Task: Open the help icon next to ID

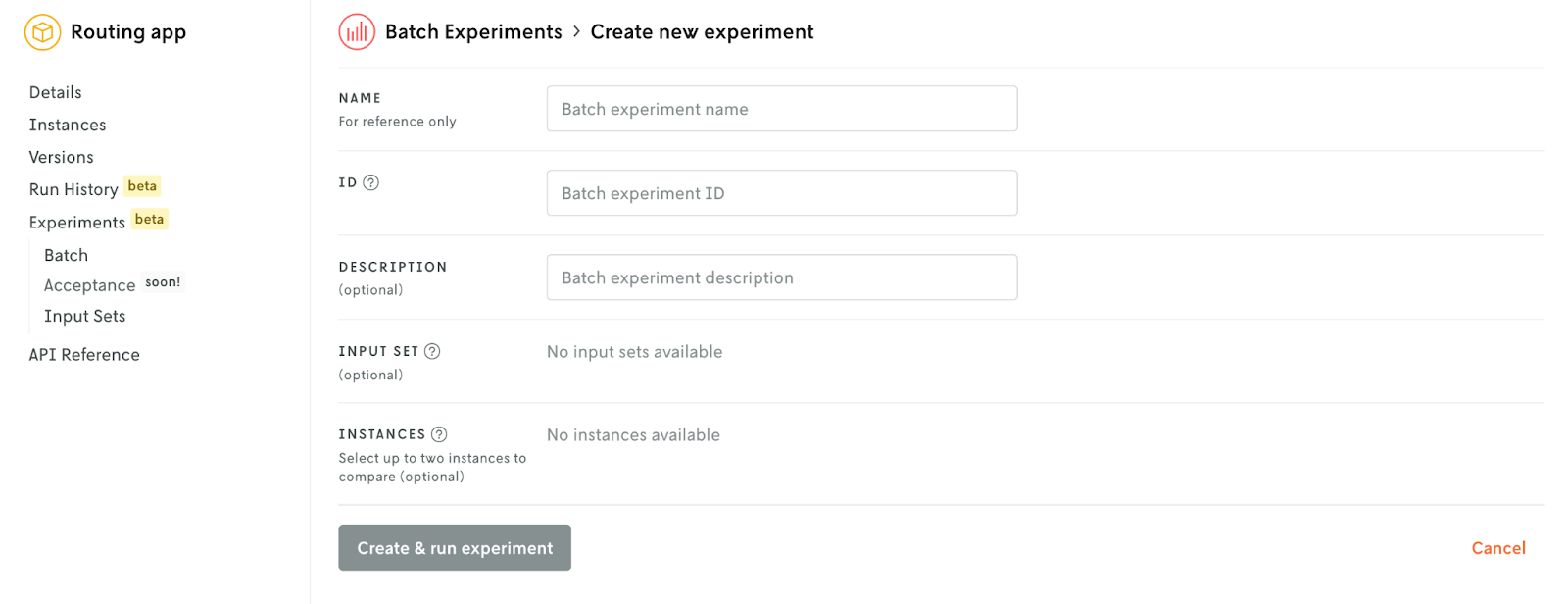Action: click(371, 182)
